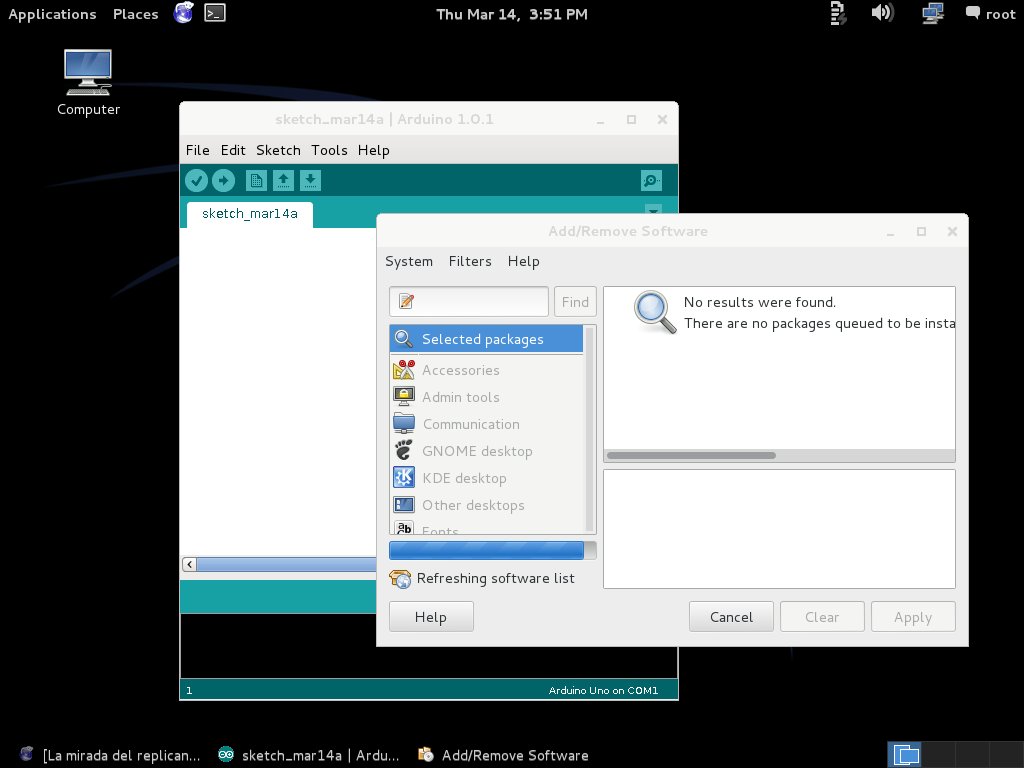Click the search type icon in search field
The image size is (1024, 768).
[x=406, y=301]
